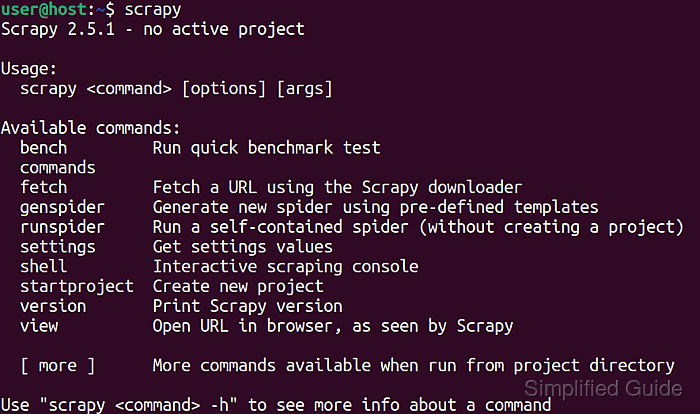Viewport: 700px width, 414px height.
Task: Click the 'bench' command name
Action: [x=43, y=148]
